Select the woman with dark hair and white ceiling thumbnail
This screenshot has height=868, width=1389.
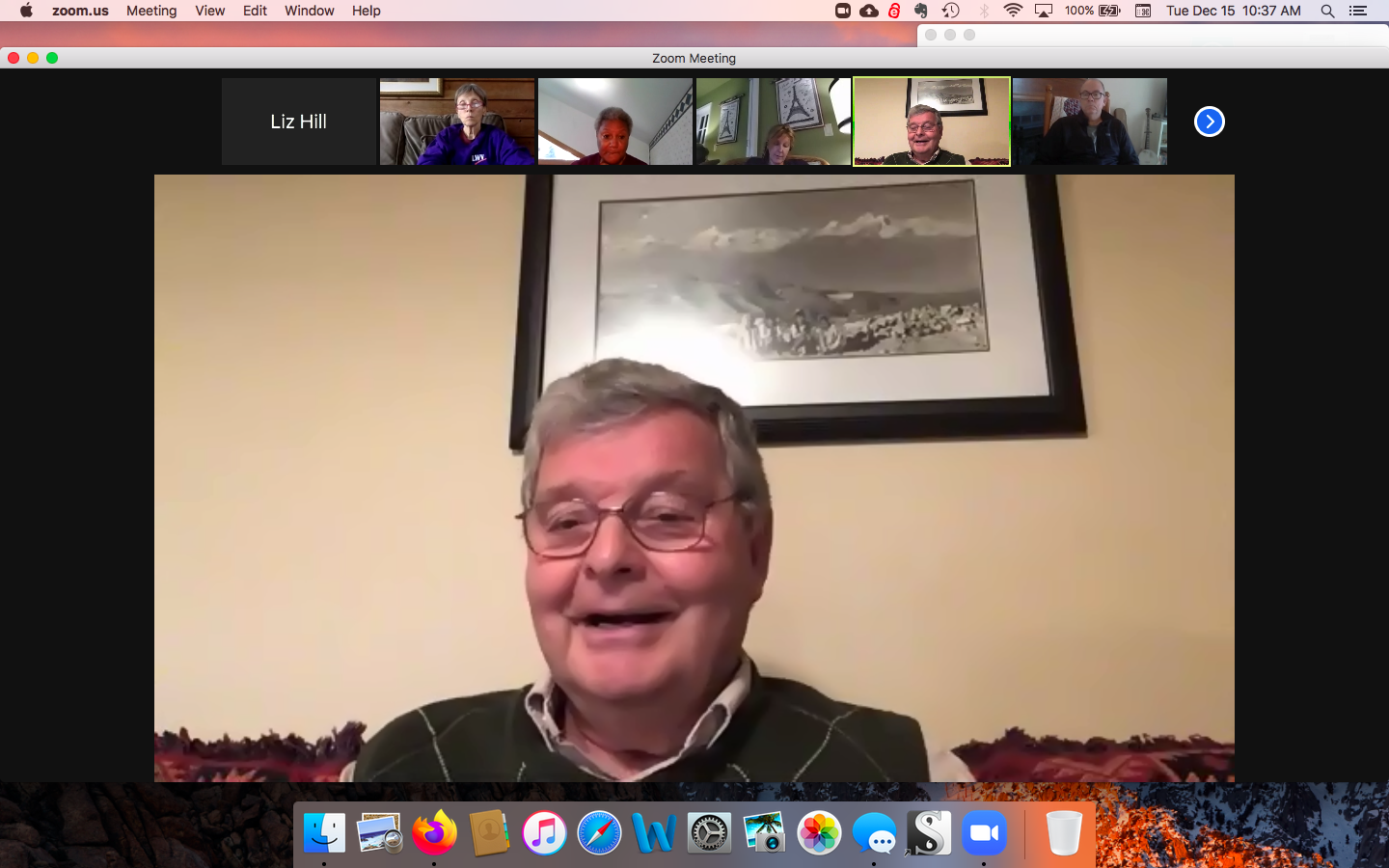[x=615, y=122]
